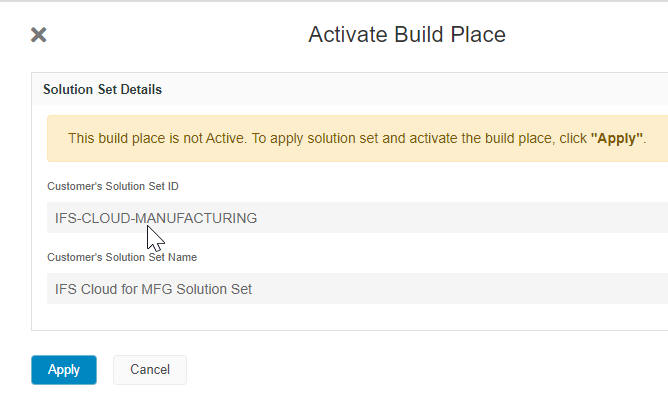This screenshot has height=400, width=668.
Task: Select the IFS-CLOUD-MANUFACTURING text
Action: pyautogui.click(x=156, y=218)
